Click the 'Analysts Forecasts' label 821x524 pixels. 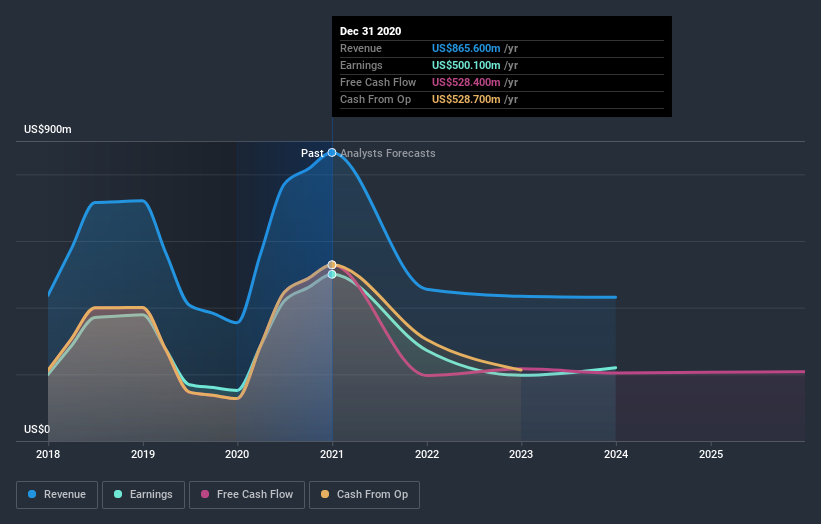click(388, 153)
